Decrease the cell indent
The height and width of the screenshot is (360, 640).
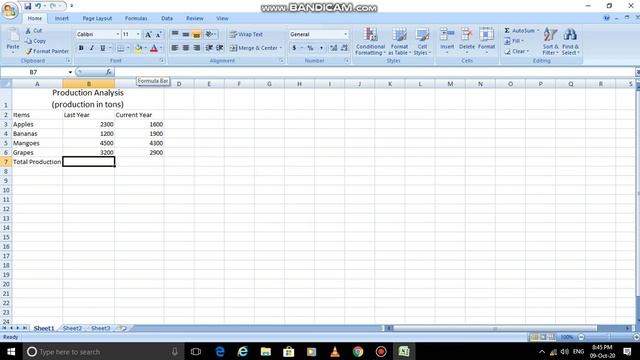(x=209, y=48)
